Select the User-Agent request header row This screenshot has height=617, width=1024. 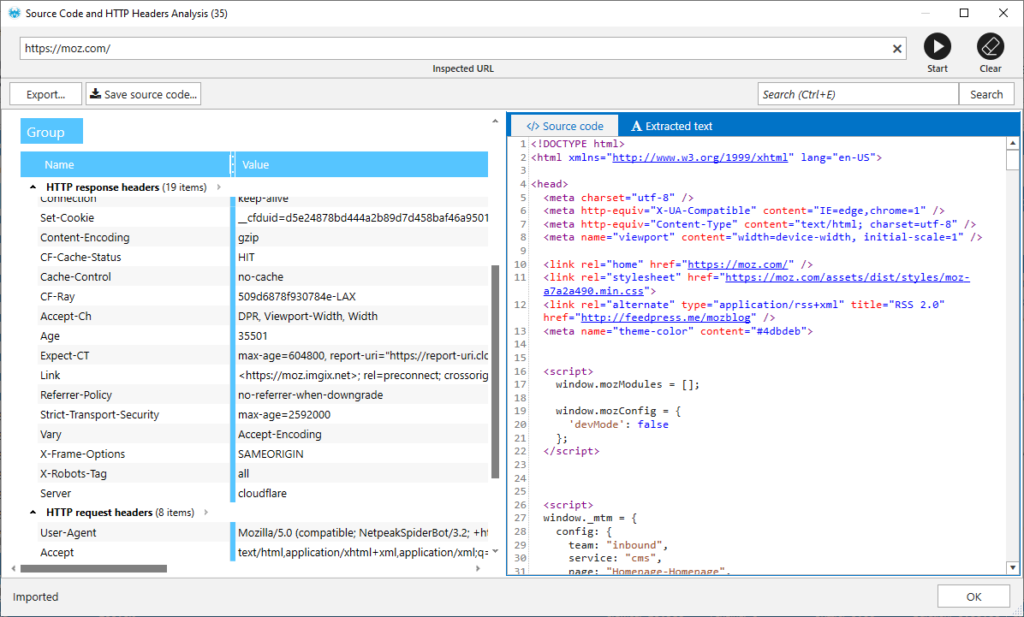263,532
